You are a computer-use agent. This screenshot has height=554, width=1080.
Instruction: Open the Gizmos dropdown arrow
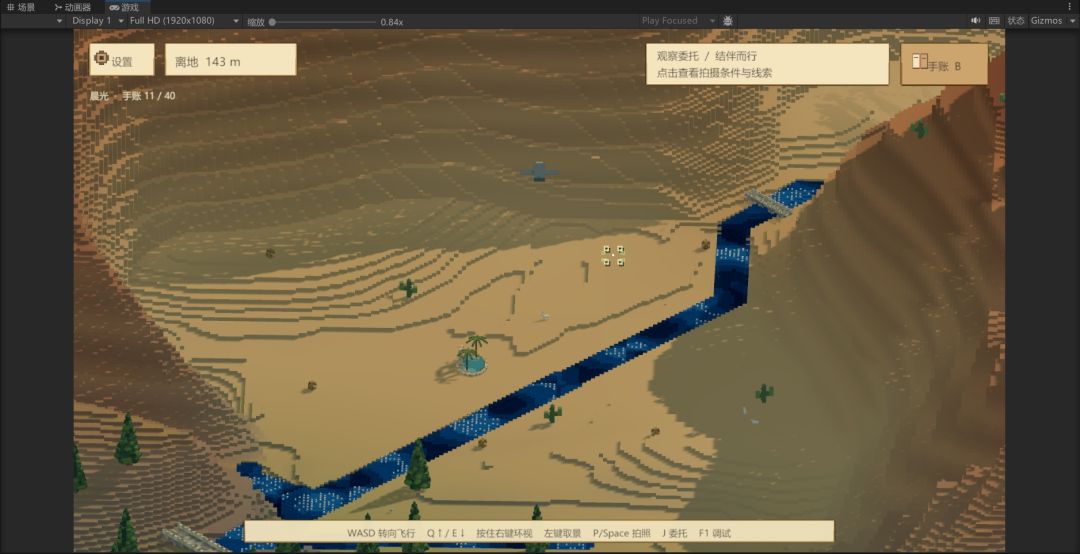point(1070,21)
